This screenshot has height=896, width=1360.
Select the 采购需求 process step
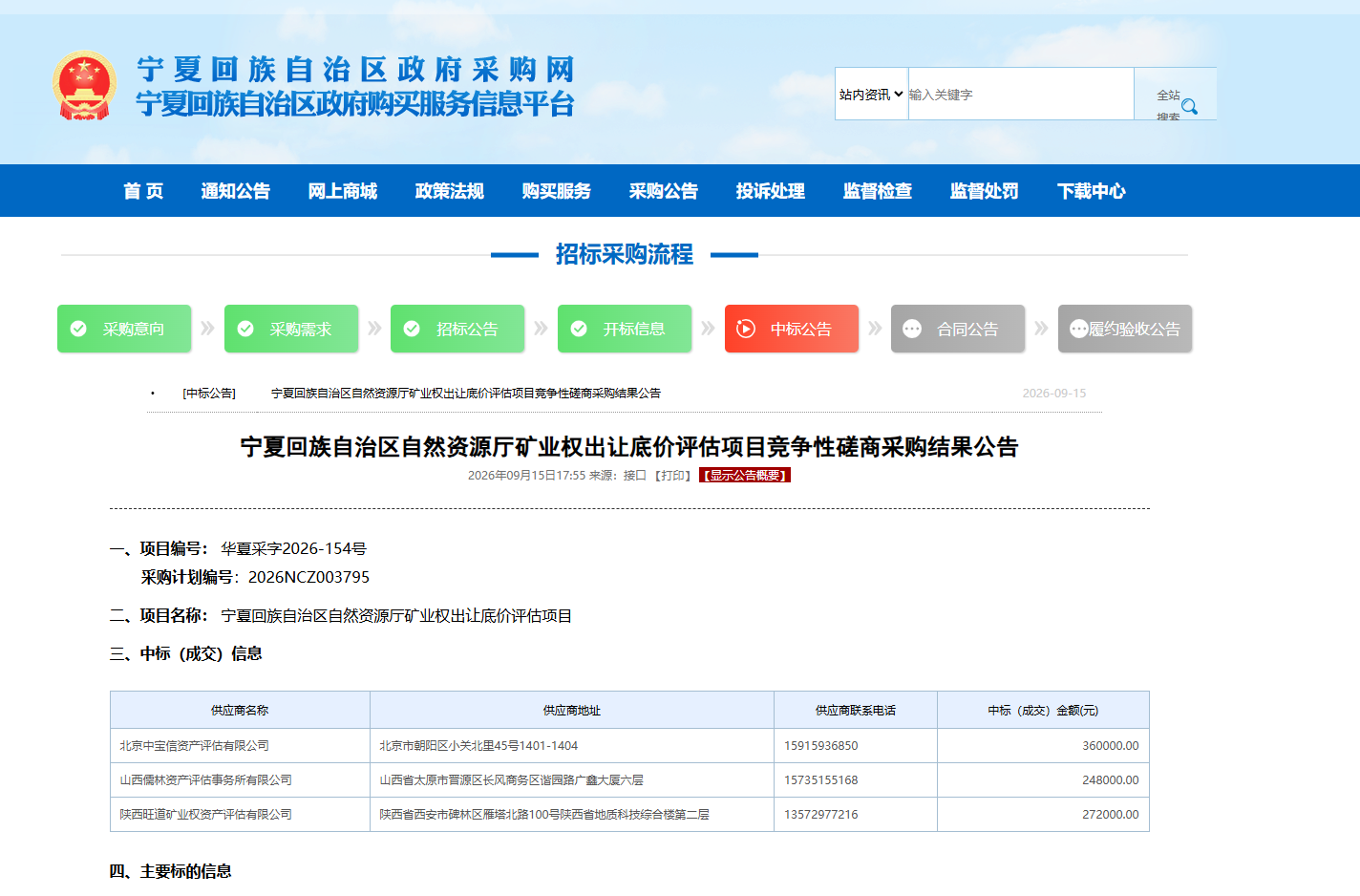pos(291,329)
